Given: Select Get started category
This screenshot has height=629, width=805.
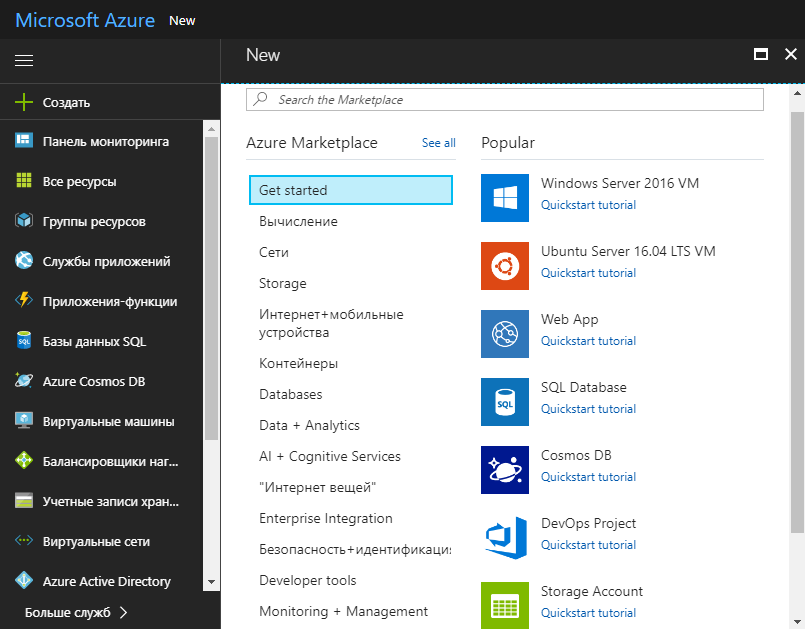Looking at the screenshot, I should tap(351, 190).
